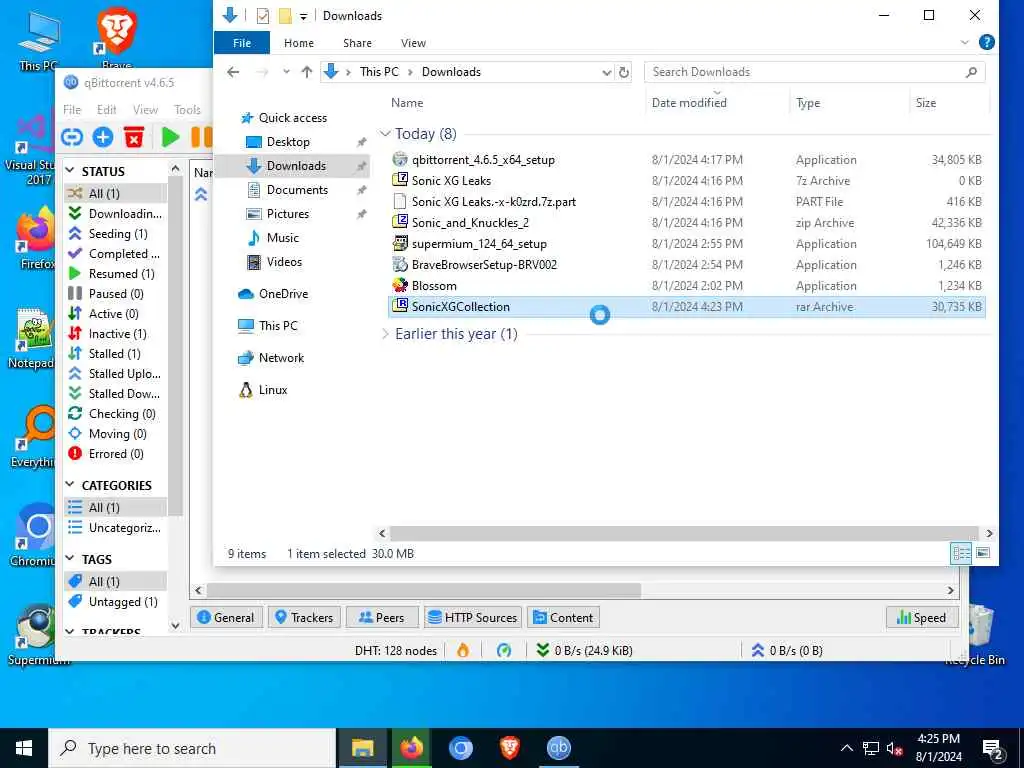
Task: Click the Chromium taskbar icon
Action: pyautogui.click(x=460, y=748)
